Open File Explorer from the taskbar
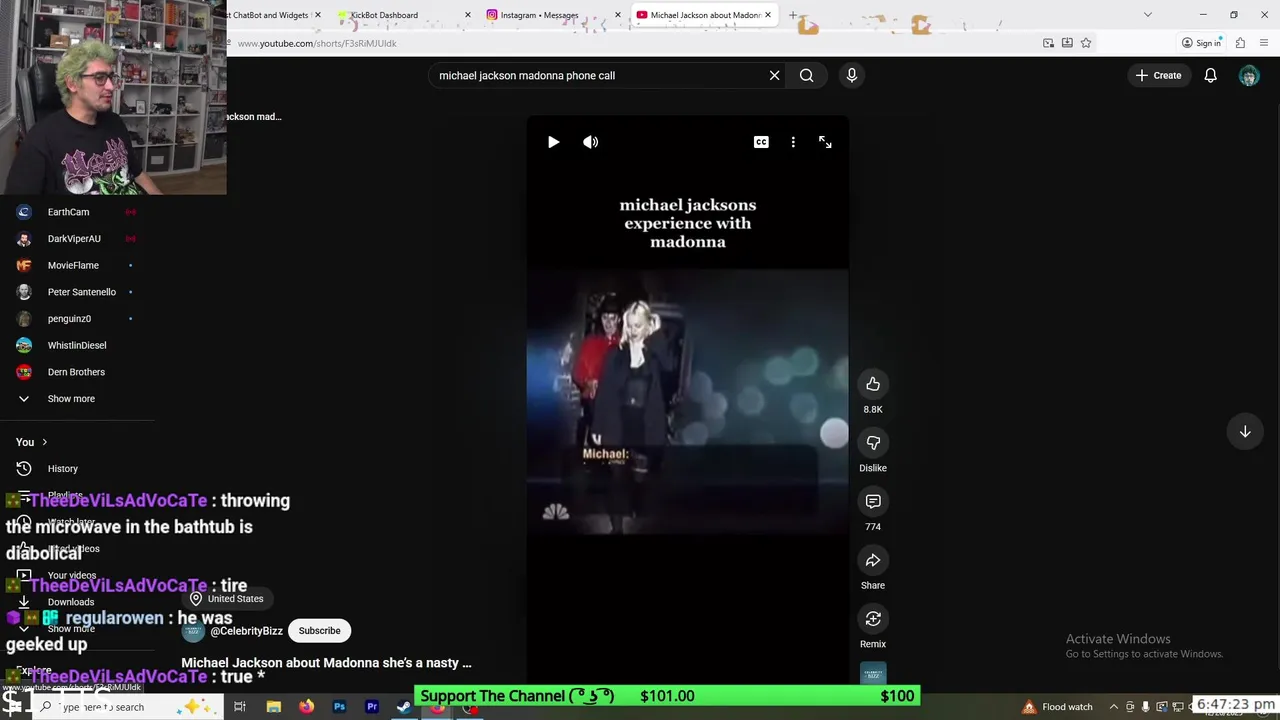Image resolution: width=1280 pixels, height=720 pixels. point(273,707)
